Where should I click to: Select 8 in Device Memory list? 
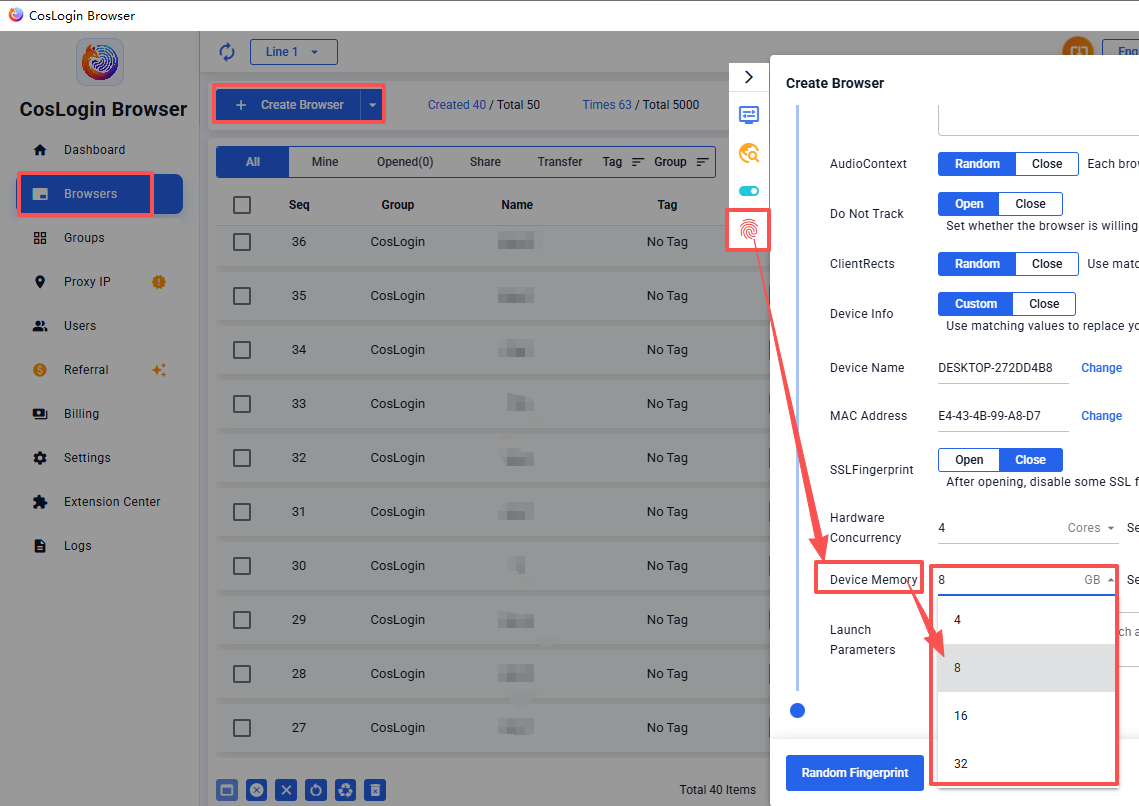point(1026,667)
